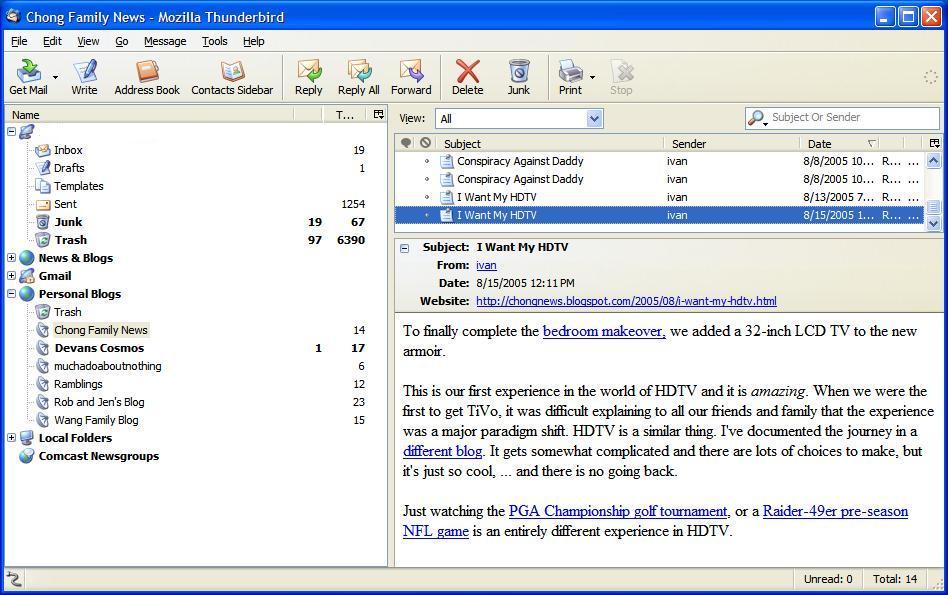Collapse the message header pane
The height and width of the screenshot is (595, 948).
(404, 248)
